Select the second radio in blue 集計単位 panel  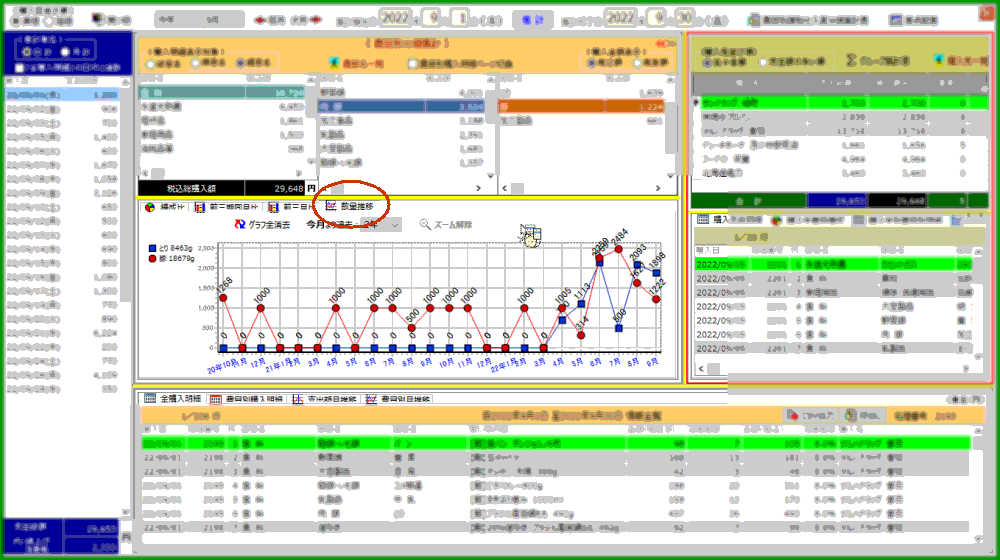click(64, 52)
